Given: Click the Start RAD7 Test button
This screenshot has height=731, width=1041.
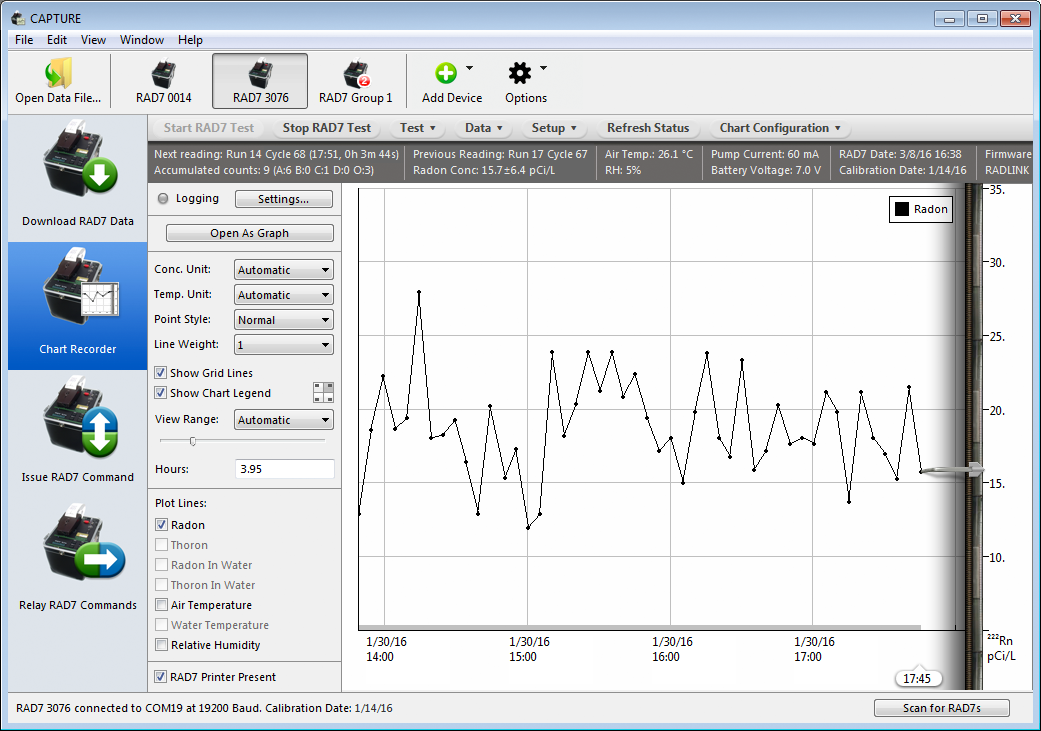Looking at the screenshot, I should [x=208, y=127].
